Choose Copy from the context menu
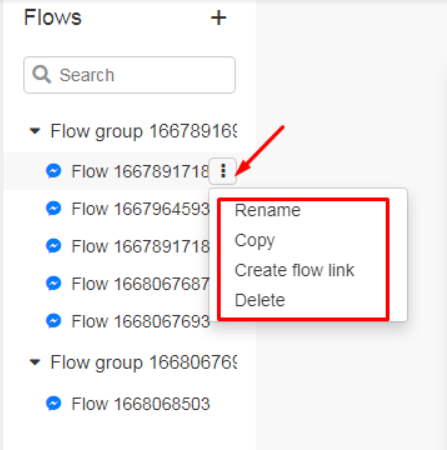 coord(255,241)
